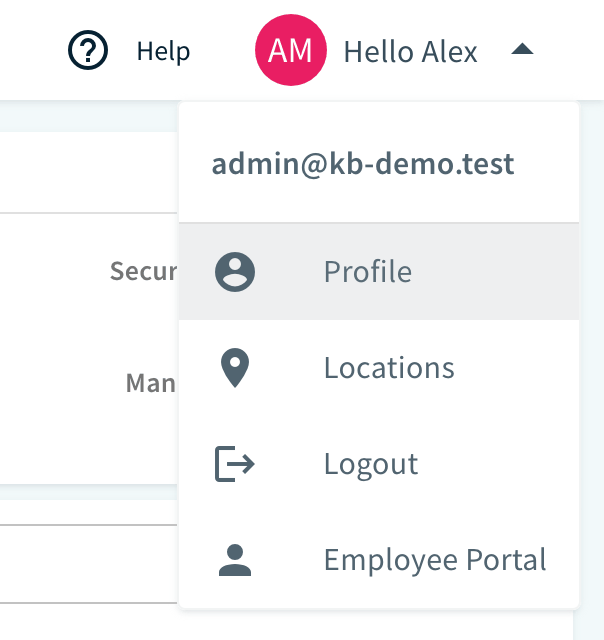Select admin@kb-demo.test email text
Screen dimensions: 604x640
coord(363,164)
